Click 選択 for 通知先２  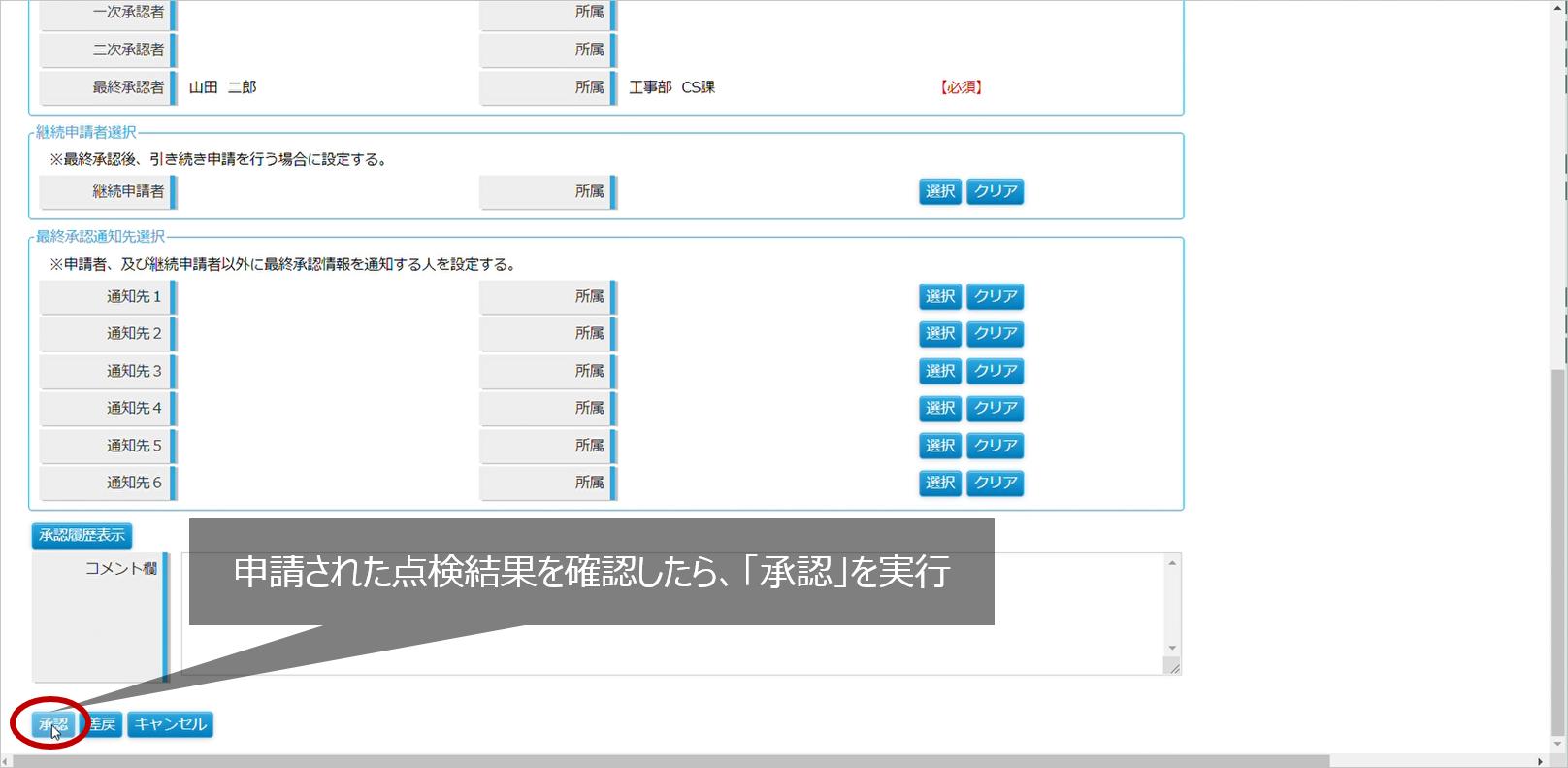(939, 333)
